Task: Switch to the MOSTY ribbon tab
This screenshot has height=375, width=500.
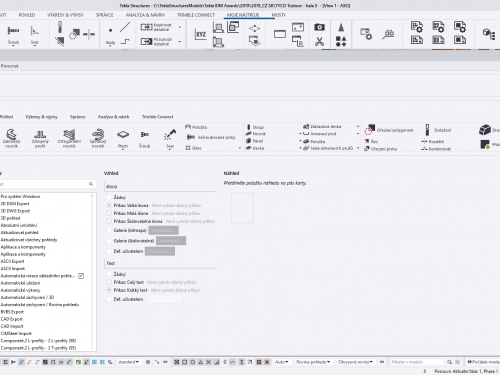Action: [279, 15]
